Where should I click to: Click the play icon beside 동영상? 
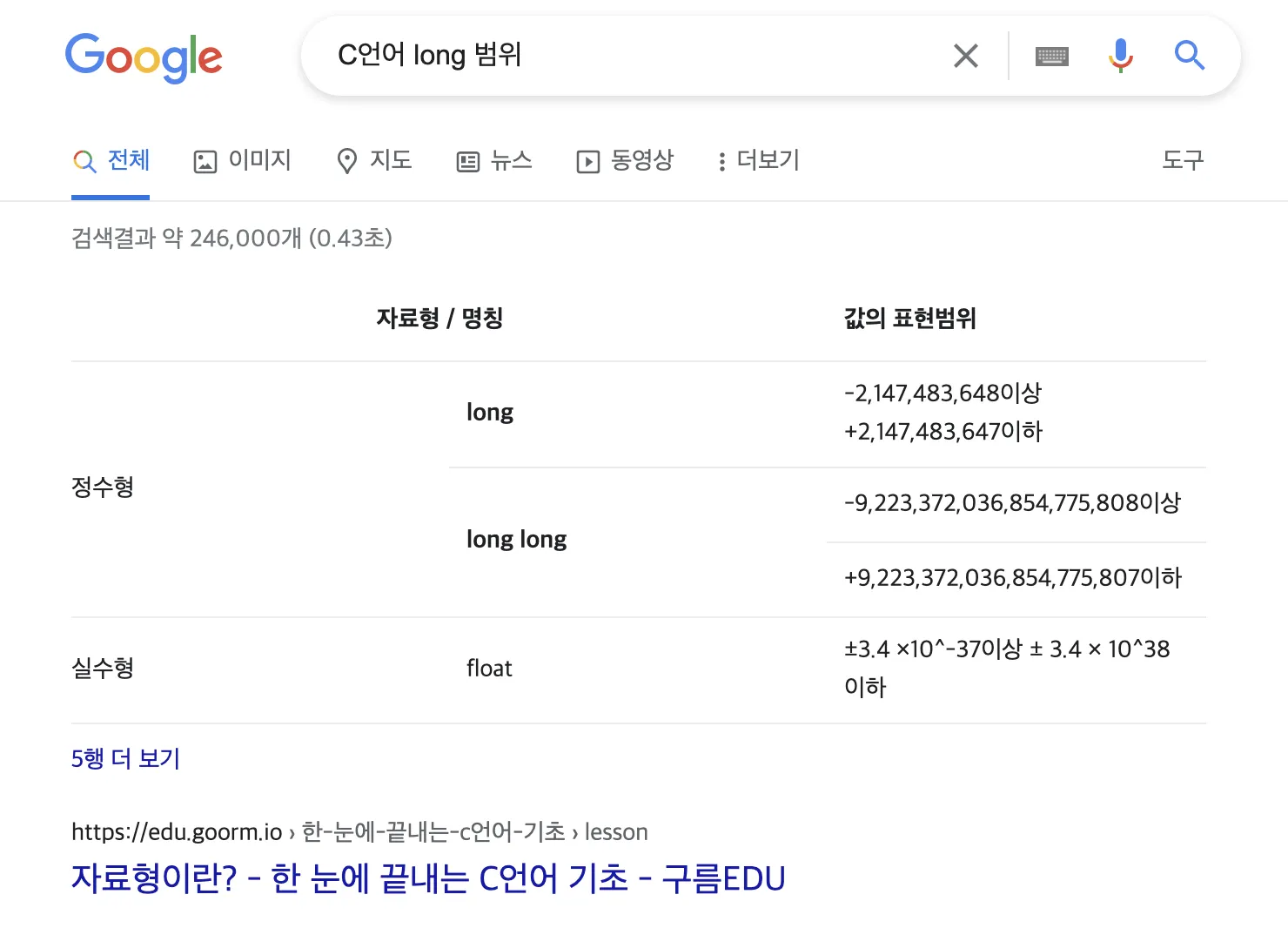click(x=588, y=162)
